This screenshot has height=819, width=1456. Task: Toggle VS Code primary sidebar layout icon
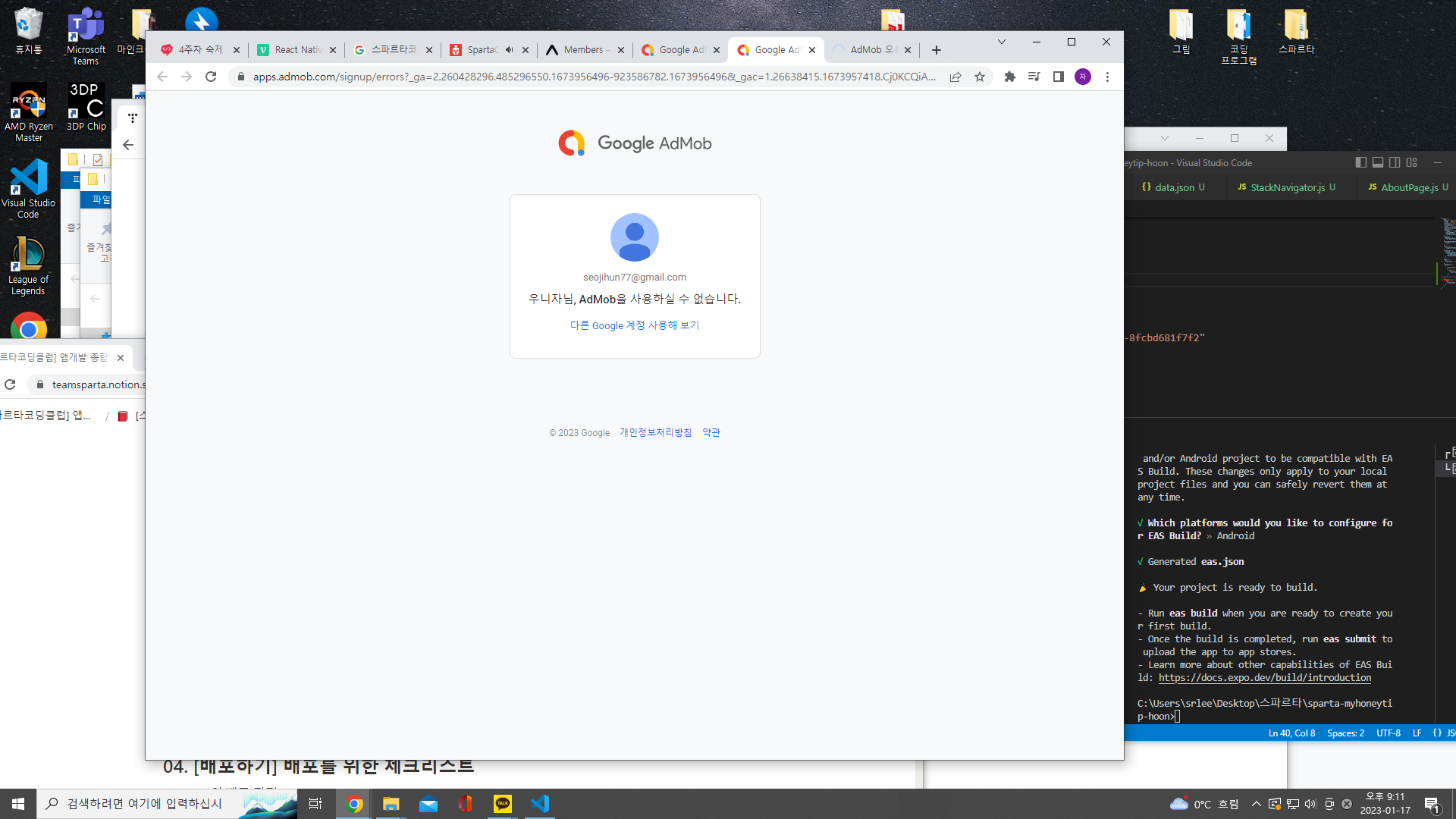[x=1361, y=162]
